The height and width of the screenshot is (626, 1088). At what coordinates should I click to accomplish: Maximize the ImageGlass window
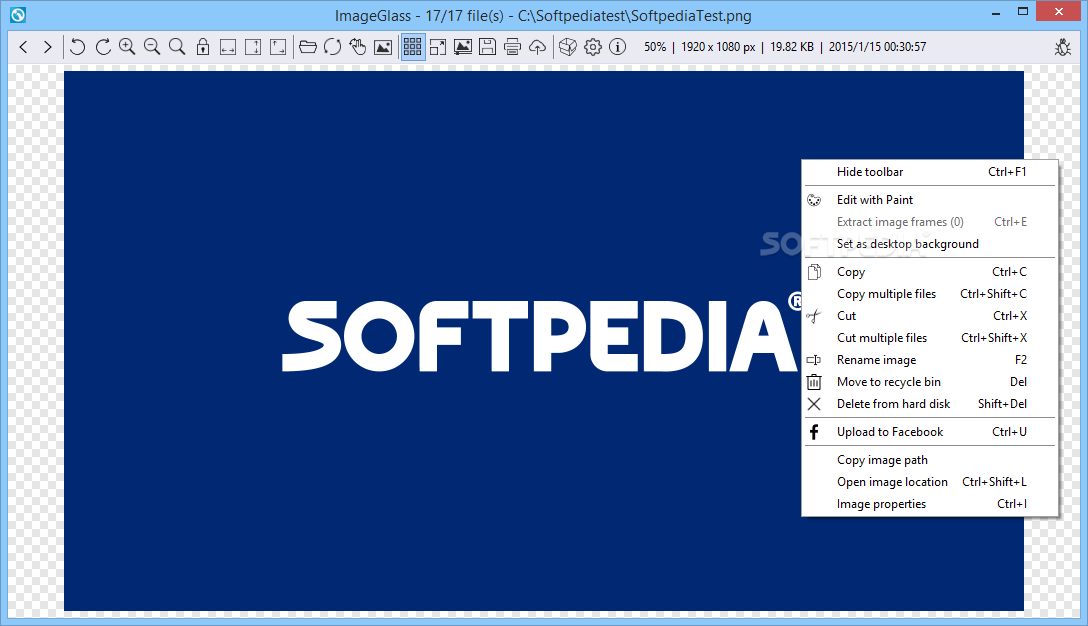(1023, 12)
